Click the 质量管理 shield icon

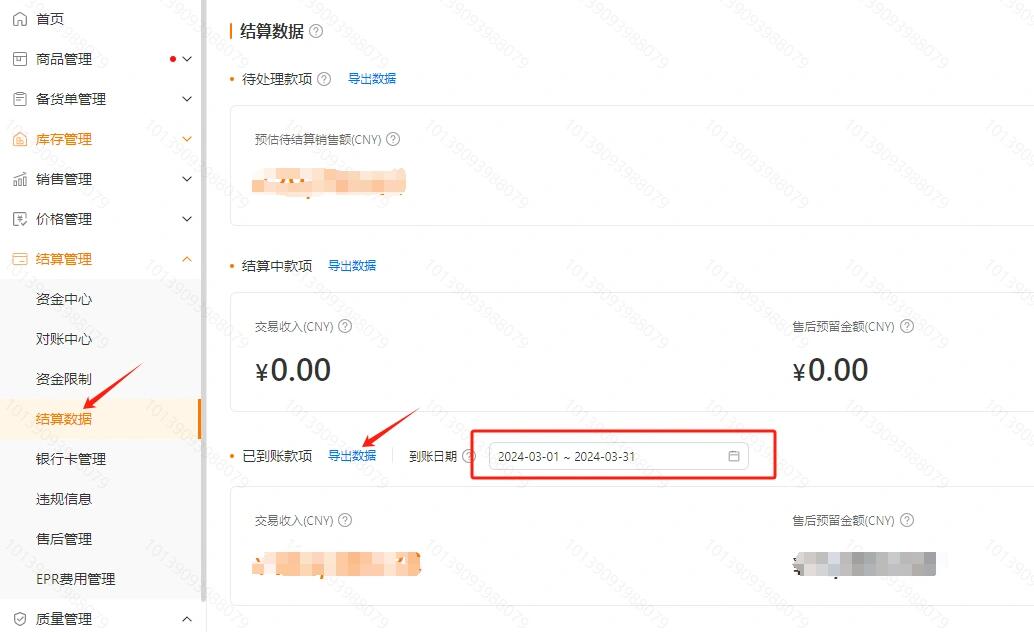pyautogui.click(x=20, y=619)
